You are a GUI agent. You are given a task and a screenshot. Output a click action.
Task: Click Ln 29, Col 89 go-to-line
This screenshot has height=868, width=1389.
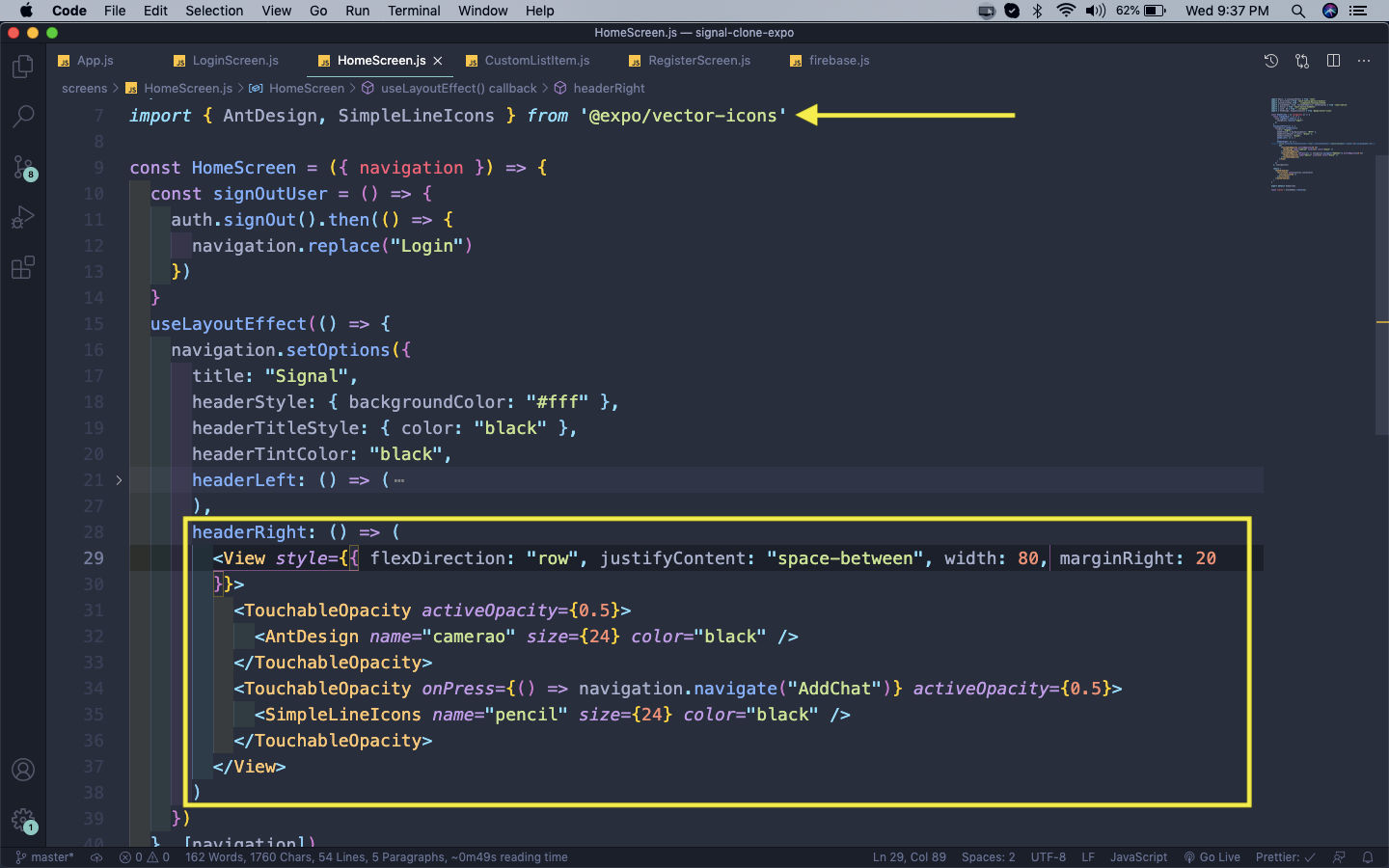tap(910, 857)
